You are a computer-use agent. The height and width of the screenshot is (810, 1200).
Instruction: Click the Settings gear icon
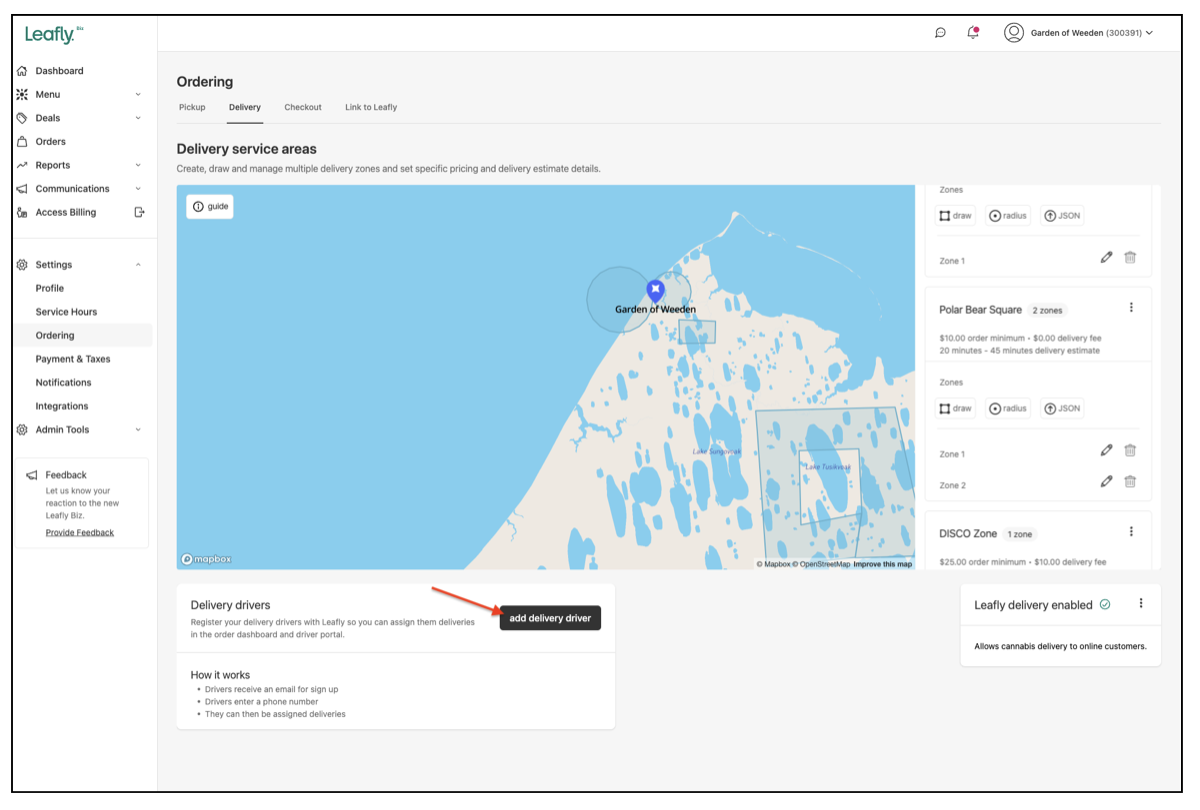tap(22, 265)
